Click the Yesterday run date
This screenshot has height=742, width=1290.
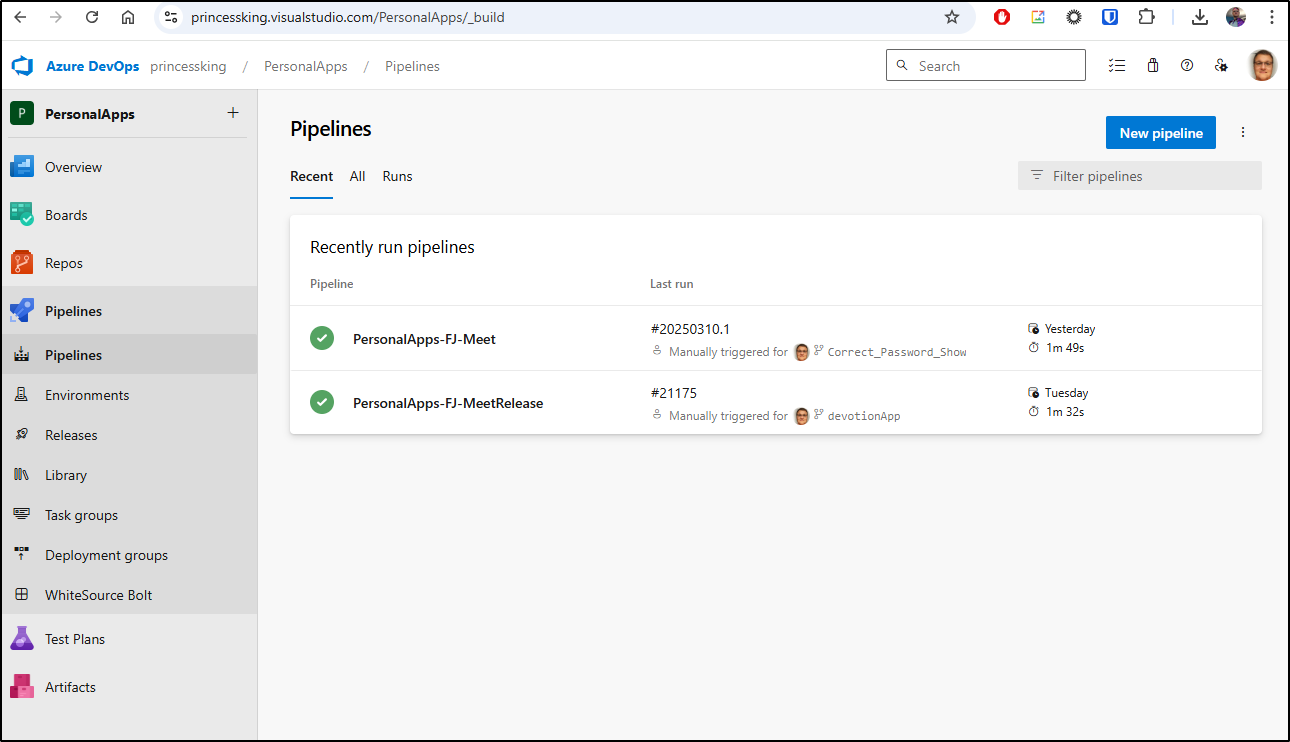pos(1070,329)
